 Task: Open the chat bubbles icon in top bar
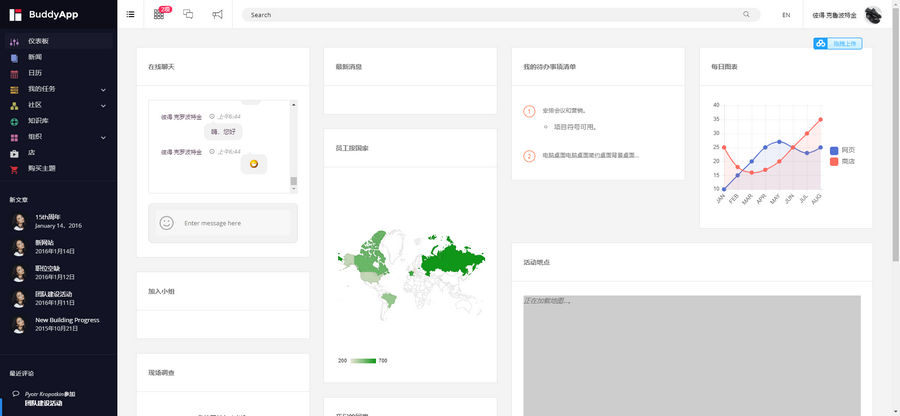point(188,14)
